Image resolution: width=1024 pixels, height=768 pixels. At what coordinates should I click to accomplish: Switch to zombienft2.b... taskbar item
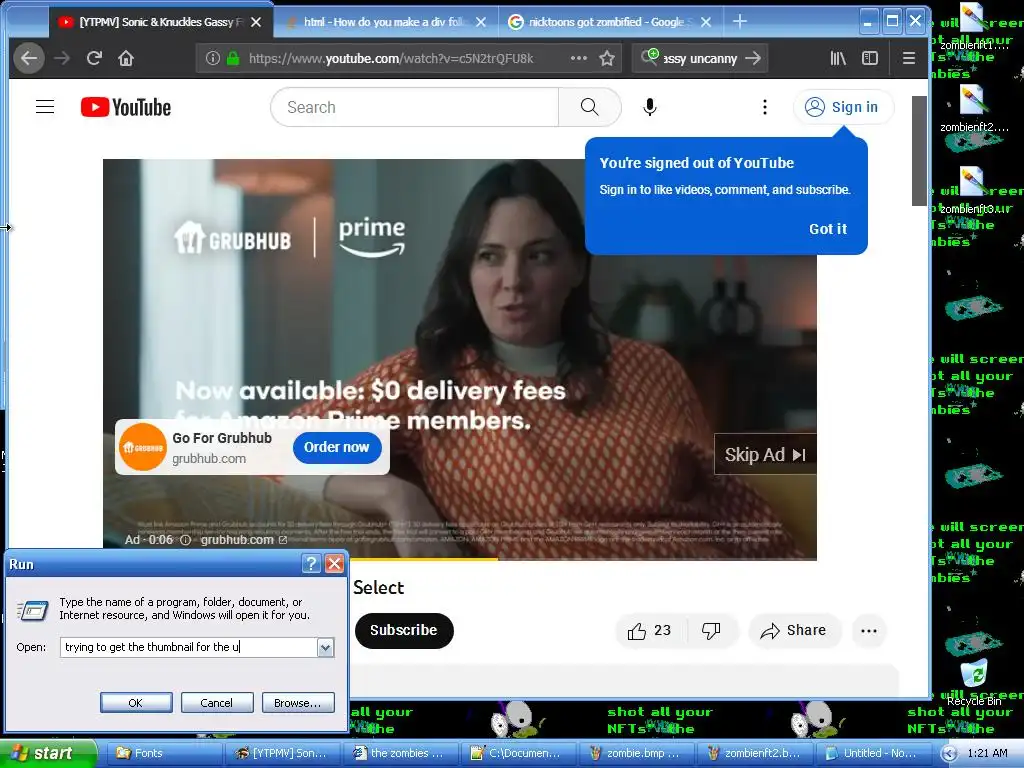click(755, 754)
